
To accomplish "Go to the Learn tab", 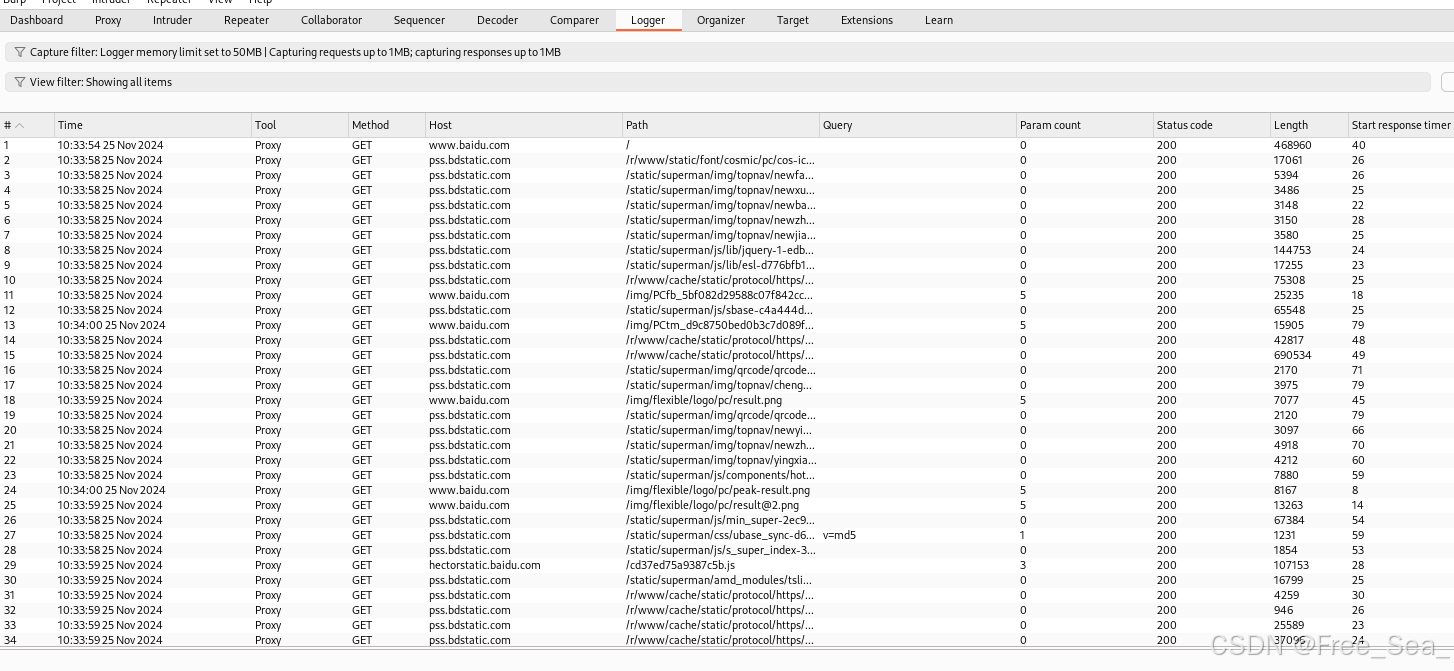I will (x=939, y=20).
